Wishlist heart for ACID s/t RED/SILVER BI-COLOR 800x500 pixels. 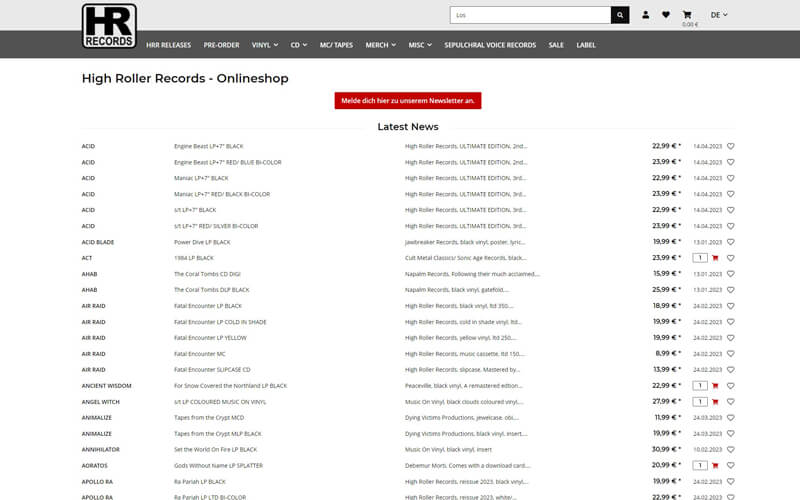pyautogui.click(x=731, y=226)
